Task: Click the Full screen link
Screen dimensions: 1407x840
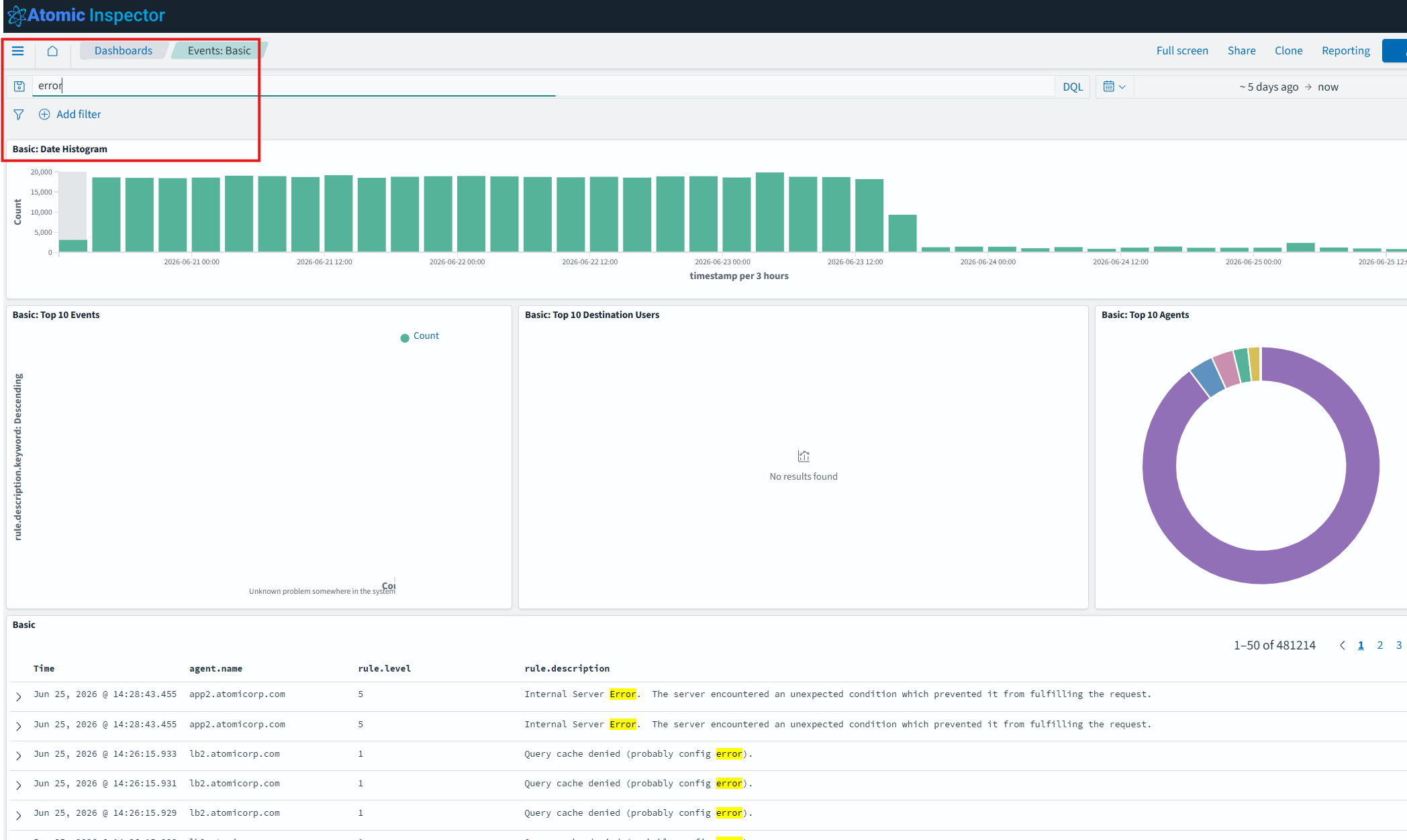Action: click(x=1182, y=51)
